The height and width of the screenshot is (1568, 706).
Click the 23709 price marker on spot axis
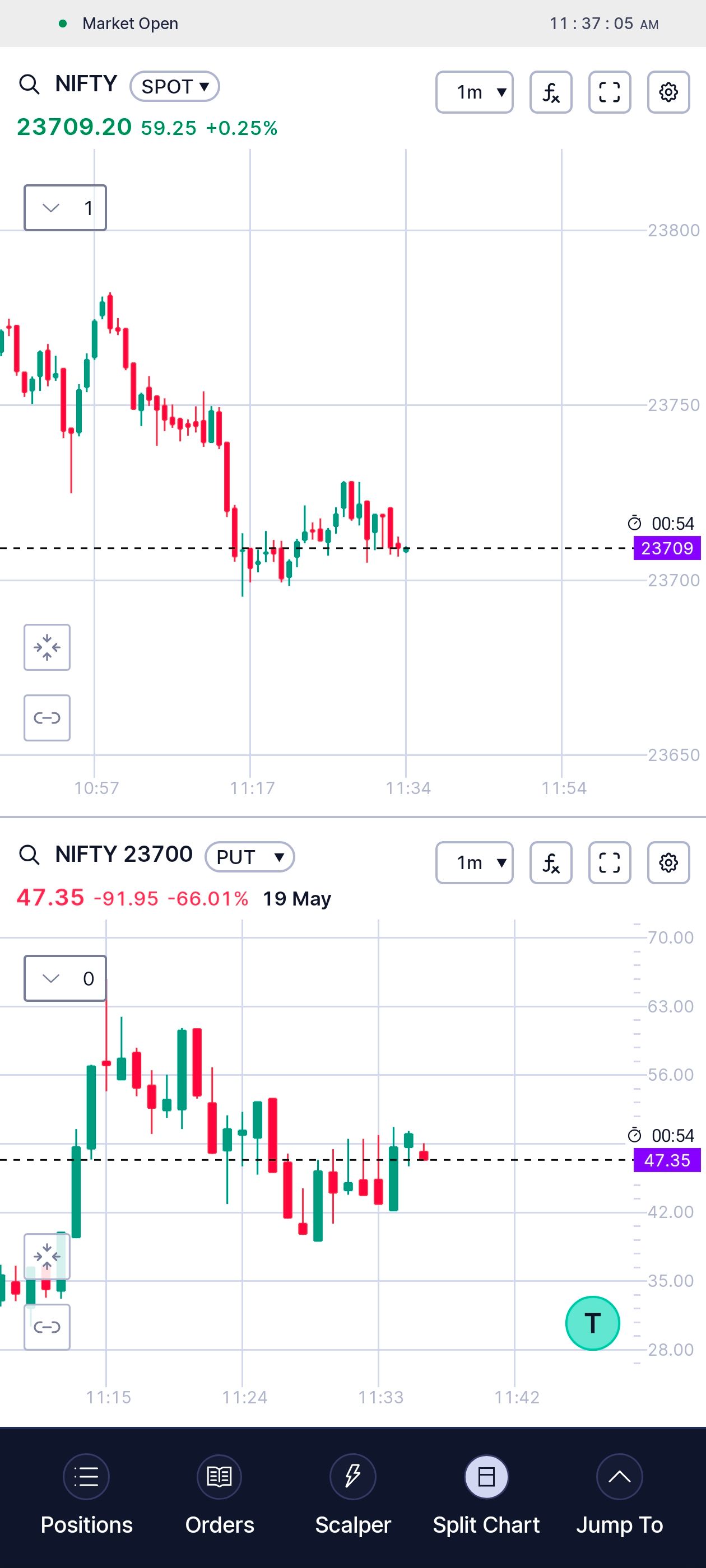[x=667, y=548]
